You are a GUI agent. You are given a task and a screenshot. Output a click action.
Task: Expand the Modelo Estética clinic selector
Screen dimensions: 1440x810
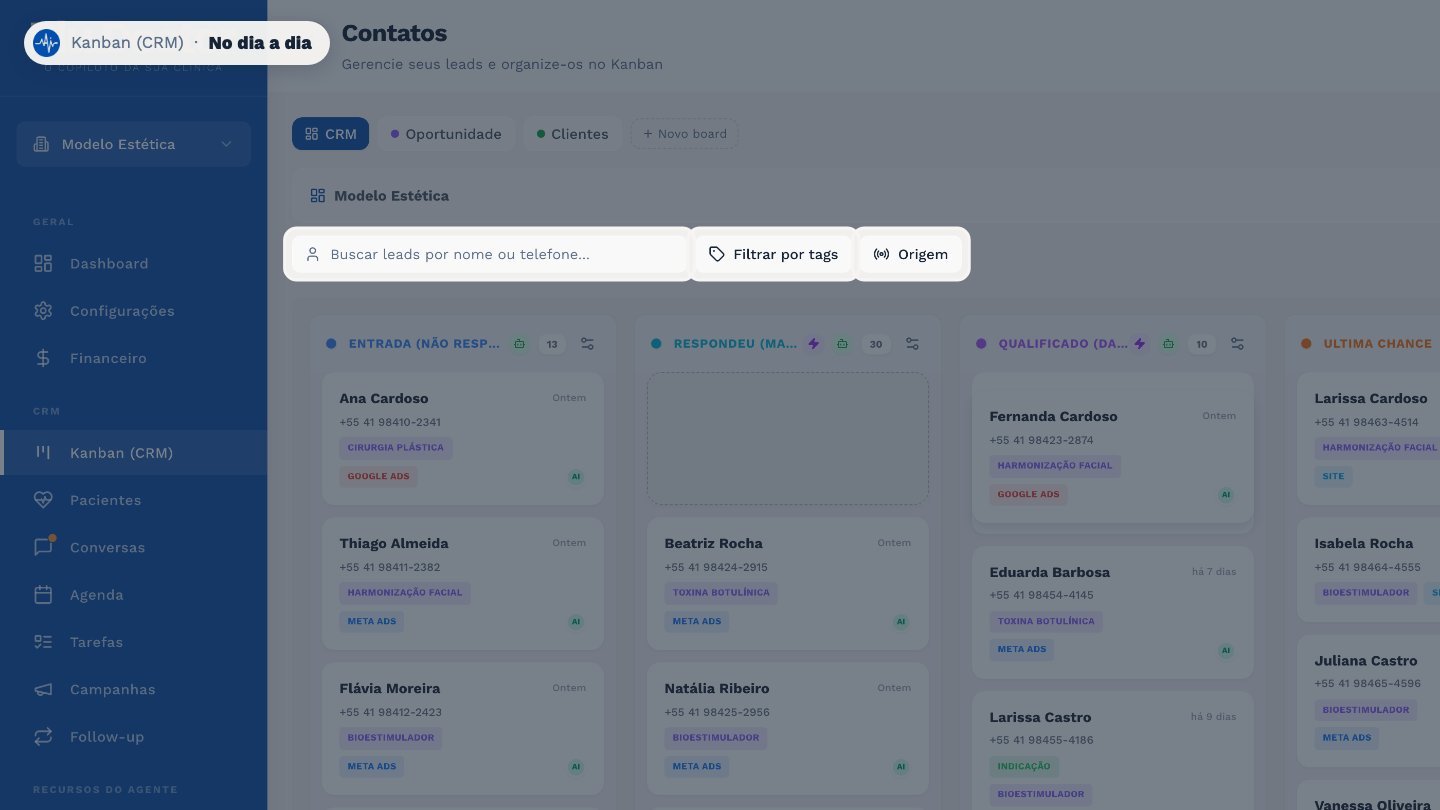[134, 144]
